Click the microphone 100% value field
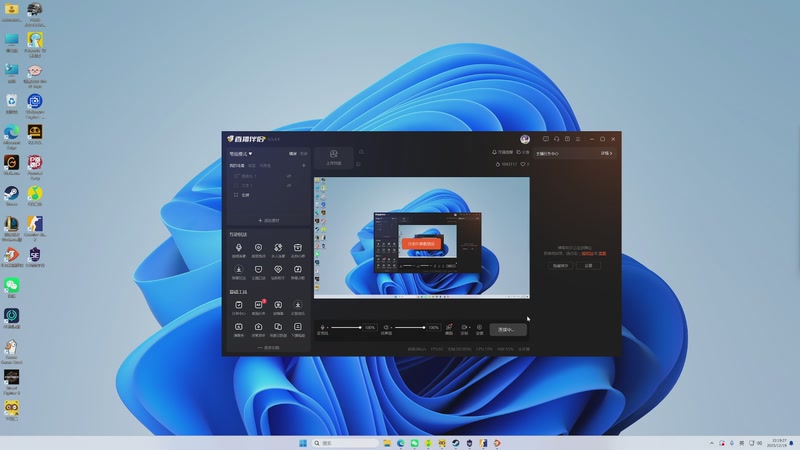This screenshot has height=450, width=800. (x=370, y=328)
